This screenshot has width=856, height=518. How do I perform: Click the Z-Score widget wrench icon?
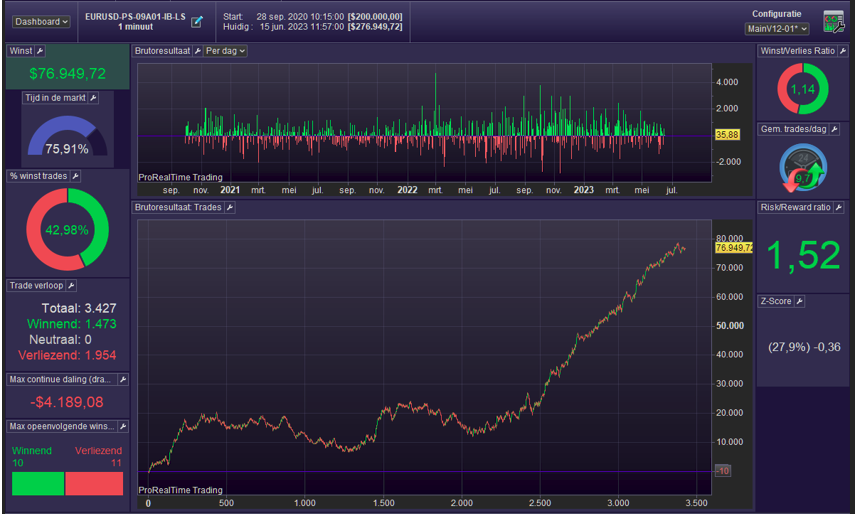point(800,301)
